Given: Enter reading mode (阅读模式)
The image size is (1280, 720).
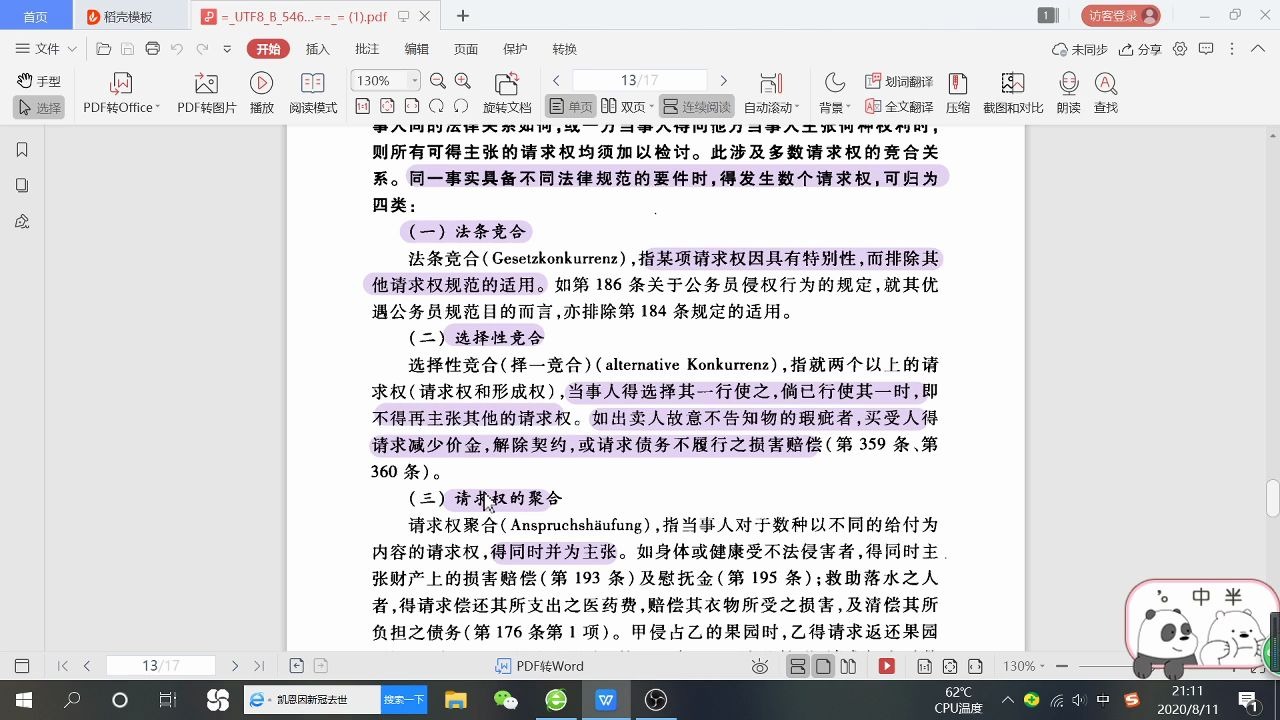Looking at the screenshot, I should (x=313, y=94).
